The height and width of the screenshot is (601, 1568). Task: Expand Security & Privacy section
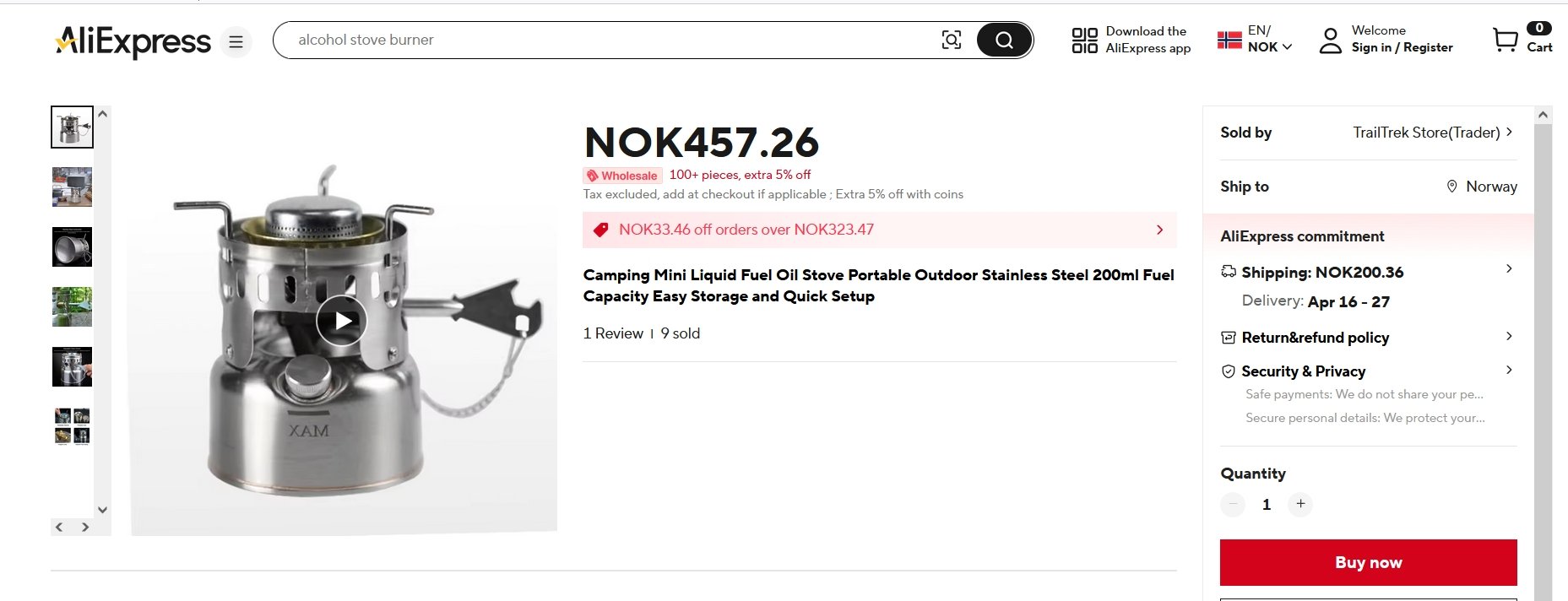[x=1509, y=371]
